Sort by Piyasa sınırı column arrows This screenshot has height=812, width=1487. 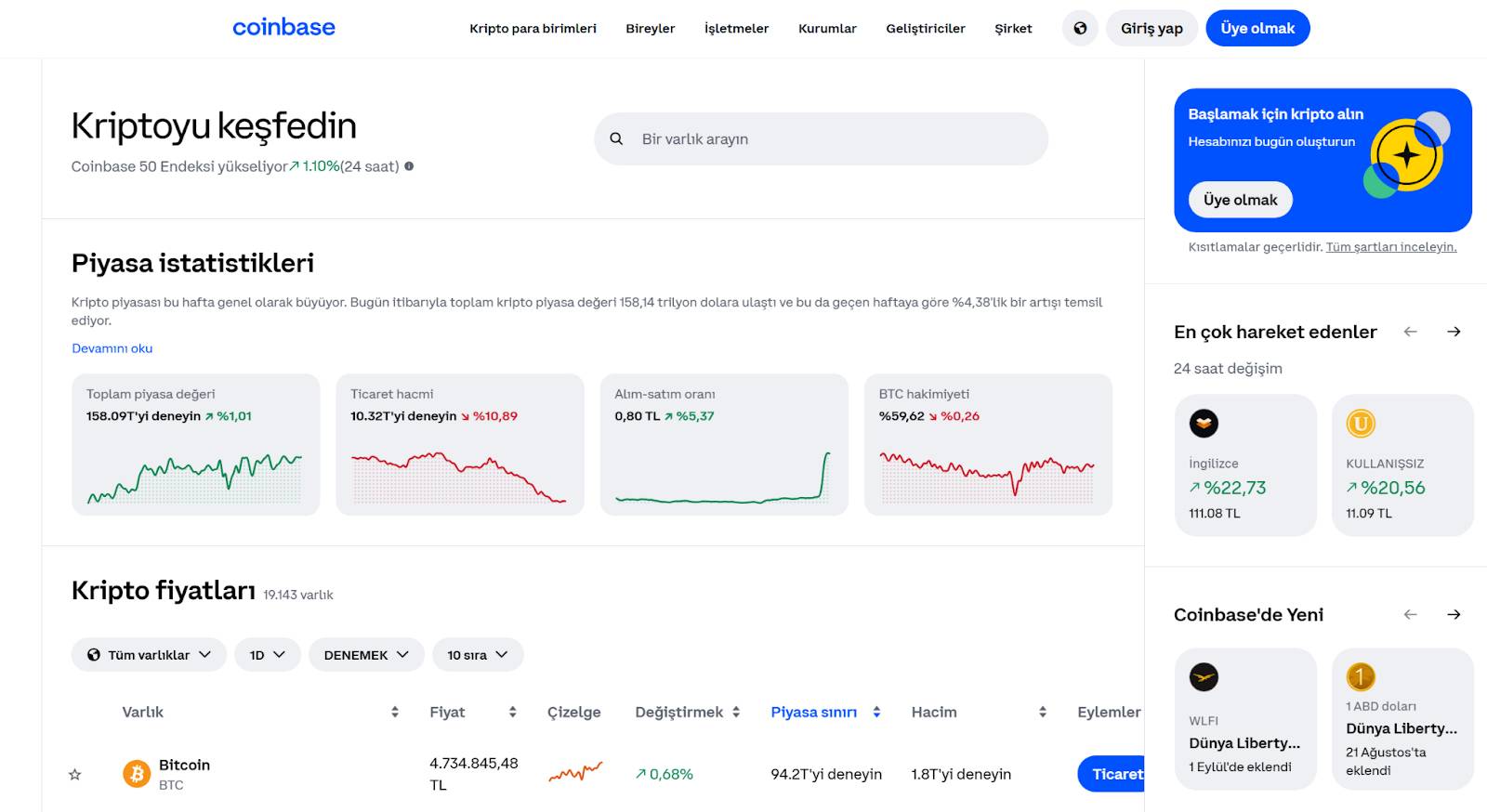click(876, 712)
